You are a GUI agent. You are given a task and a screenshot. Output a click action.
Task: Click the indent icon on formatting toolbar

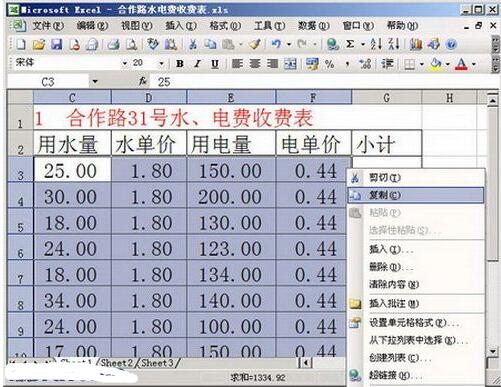coord(387,63)
